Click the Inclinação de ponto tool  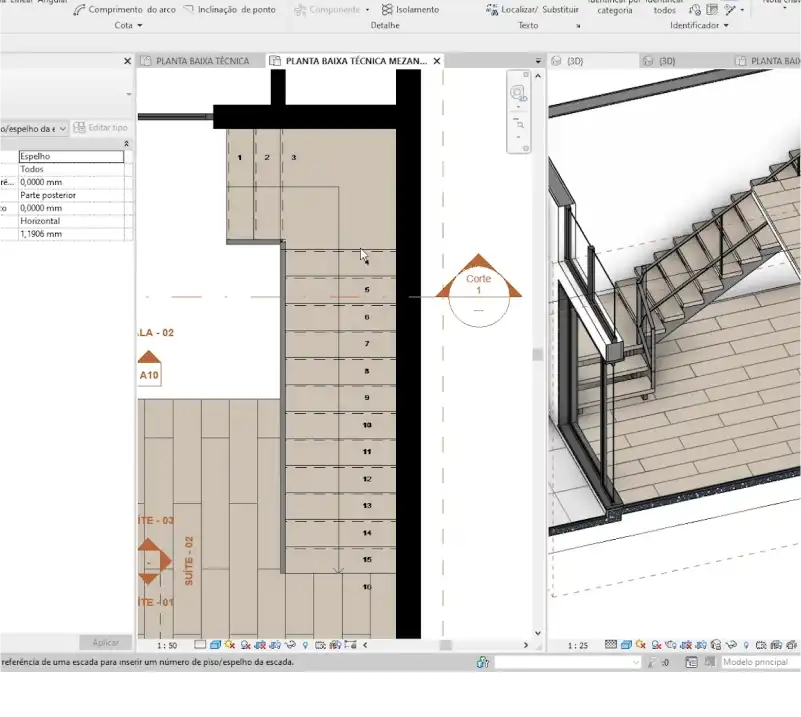tap(229, 9)
